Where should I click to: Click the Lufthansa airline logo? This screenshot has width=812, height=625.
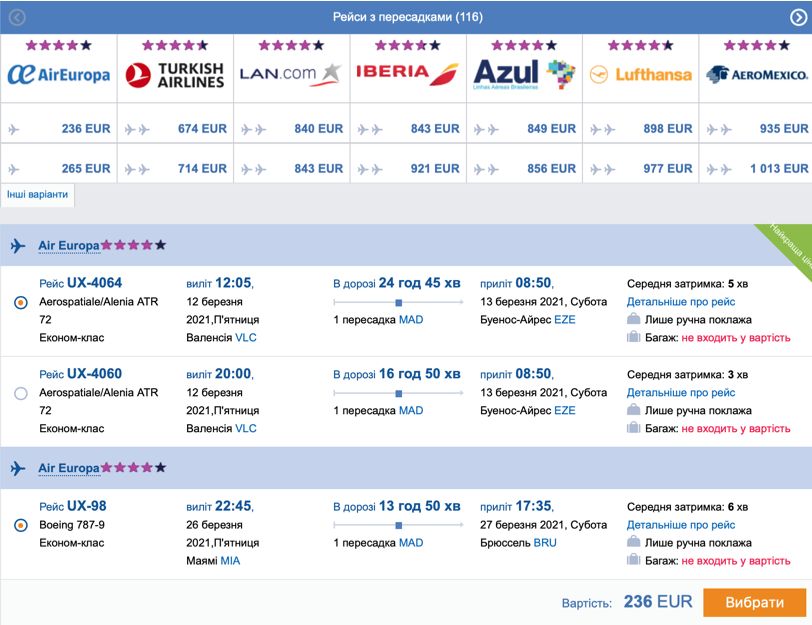click(640, 74)
